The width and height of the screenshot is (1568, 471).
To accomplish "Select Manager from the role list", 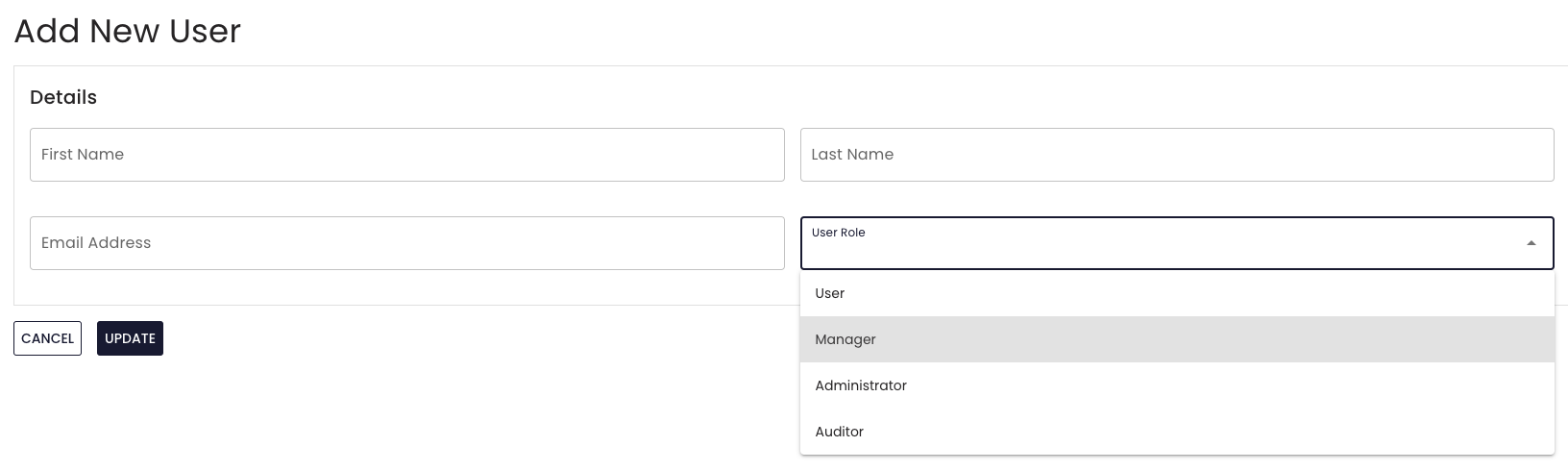I will pos(1177,339).
